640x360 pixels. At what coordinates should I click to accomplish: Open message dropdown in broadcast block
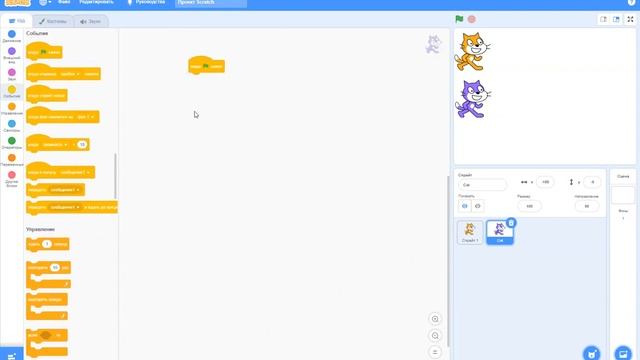click(64, 190)
